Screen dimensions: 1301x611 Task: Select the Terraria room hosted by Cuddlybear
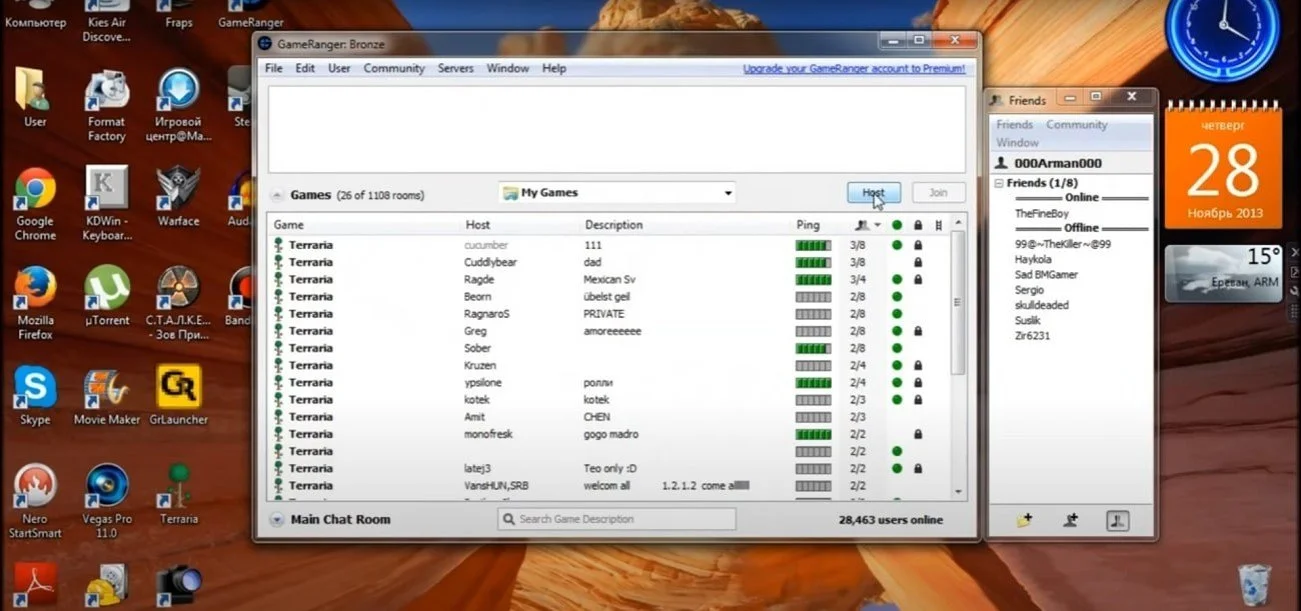[x=608, y=262]
